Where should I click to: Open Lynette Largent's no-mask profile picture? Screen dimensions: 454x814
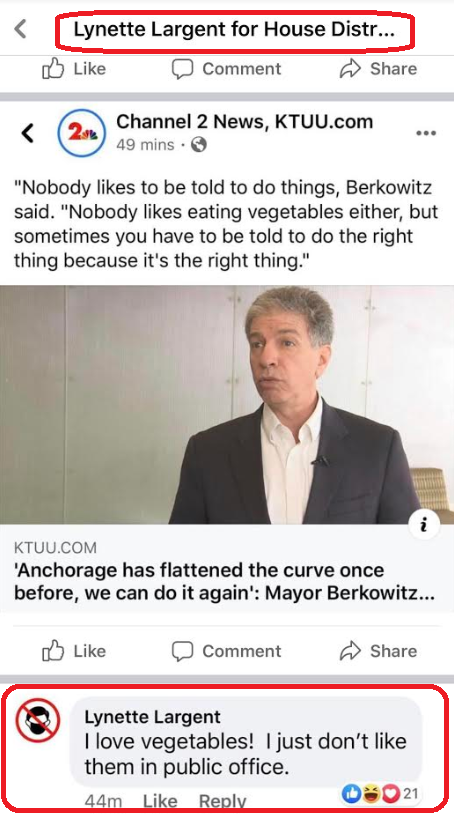tap(37, 720)
